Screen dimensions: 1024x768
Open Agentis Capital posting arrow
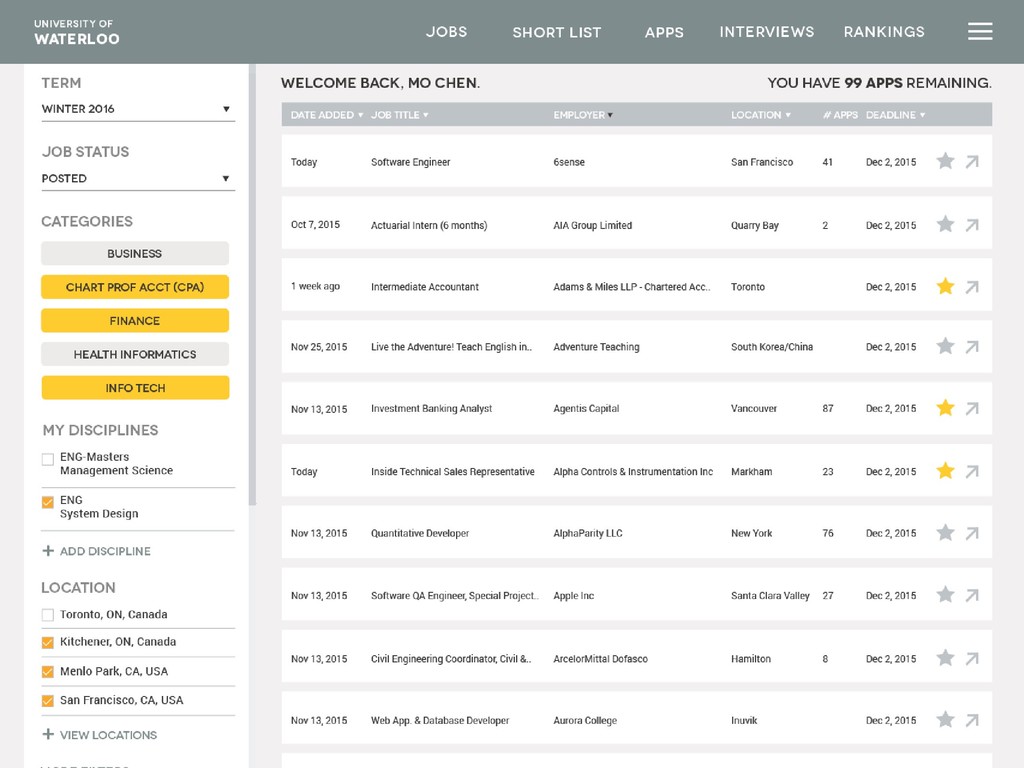pyautogui.click(x=972, y=408)
